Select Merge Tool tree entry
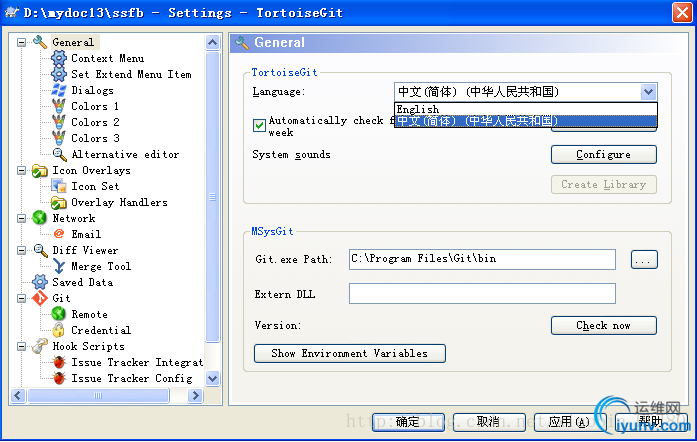Viewport: 697px width, 442px height. coord(101,266)
